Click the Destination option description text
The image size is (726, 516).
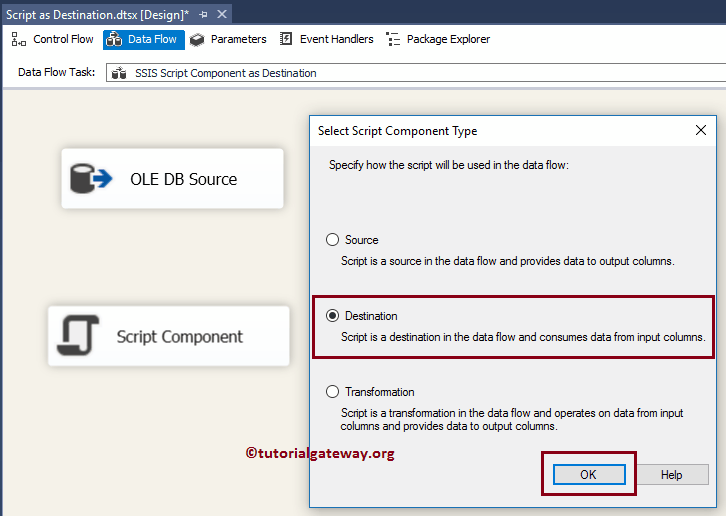pyautogui.click(x=523, y=337)
